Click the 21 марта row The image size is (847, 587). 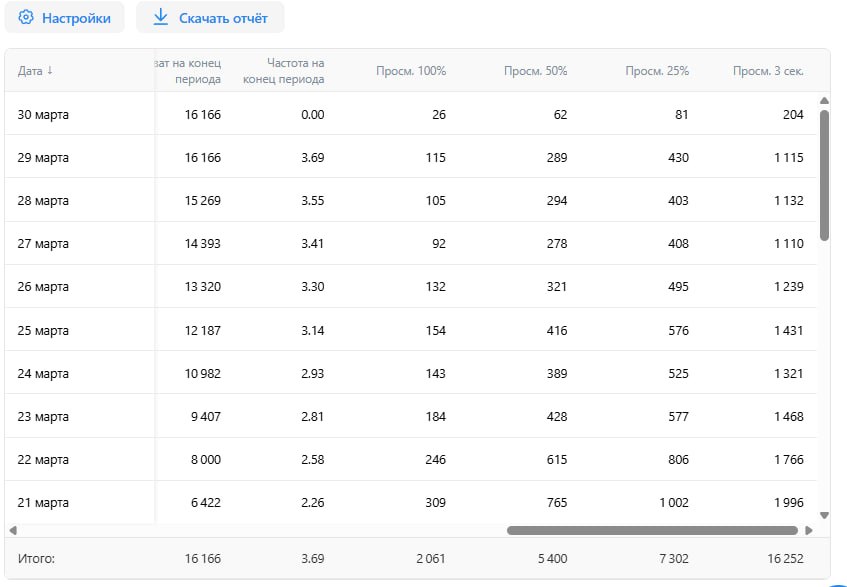411,502
